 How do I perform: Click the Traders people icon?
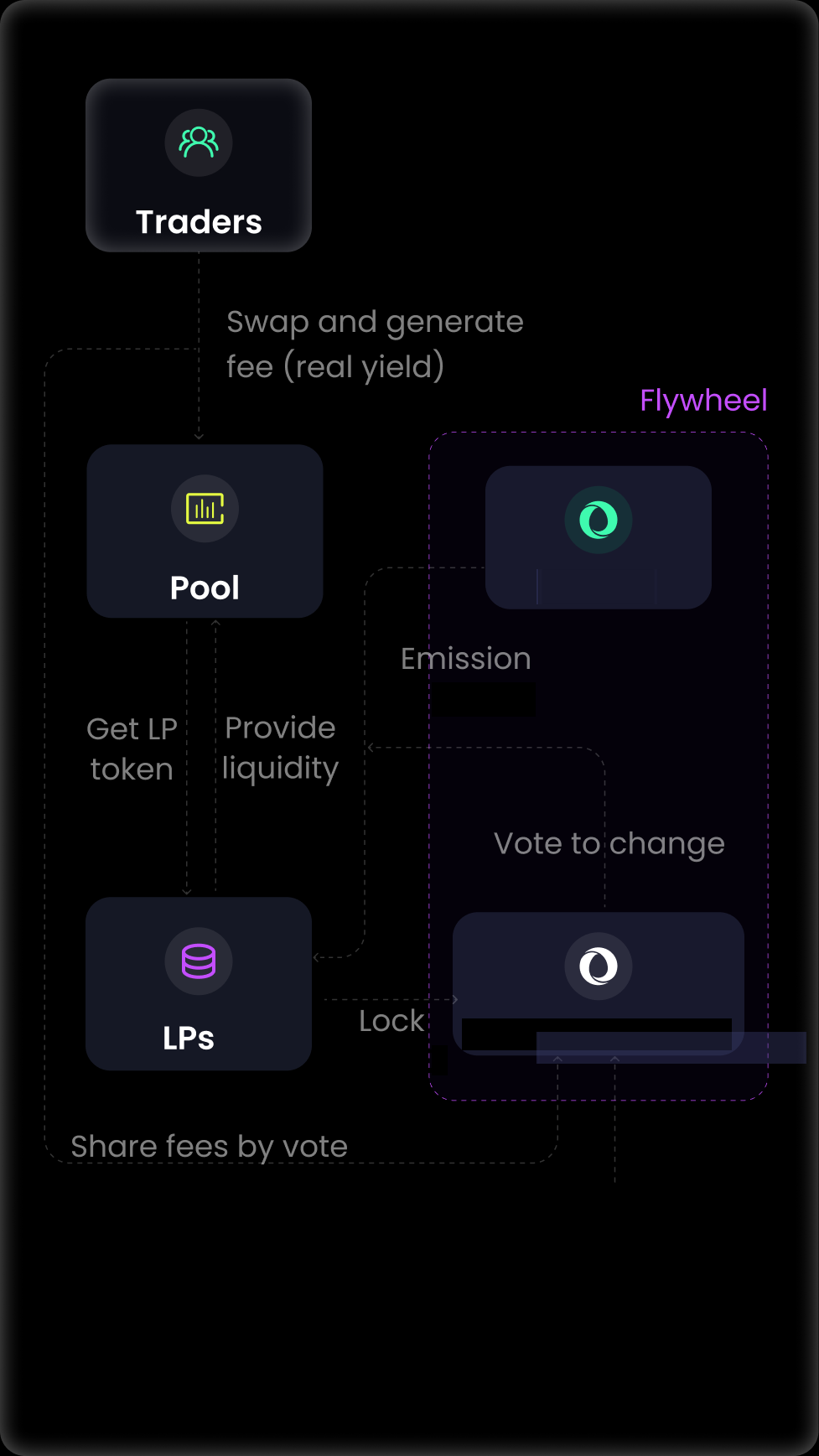(x=199, y=142)
